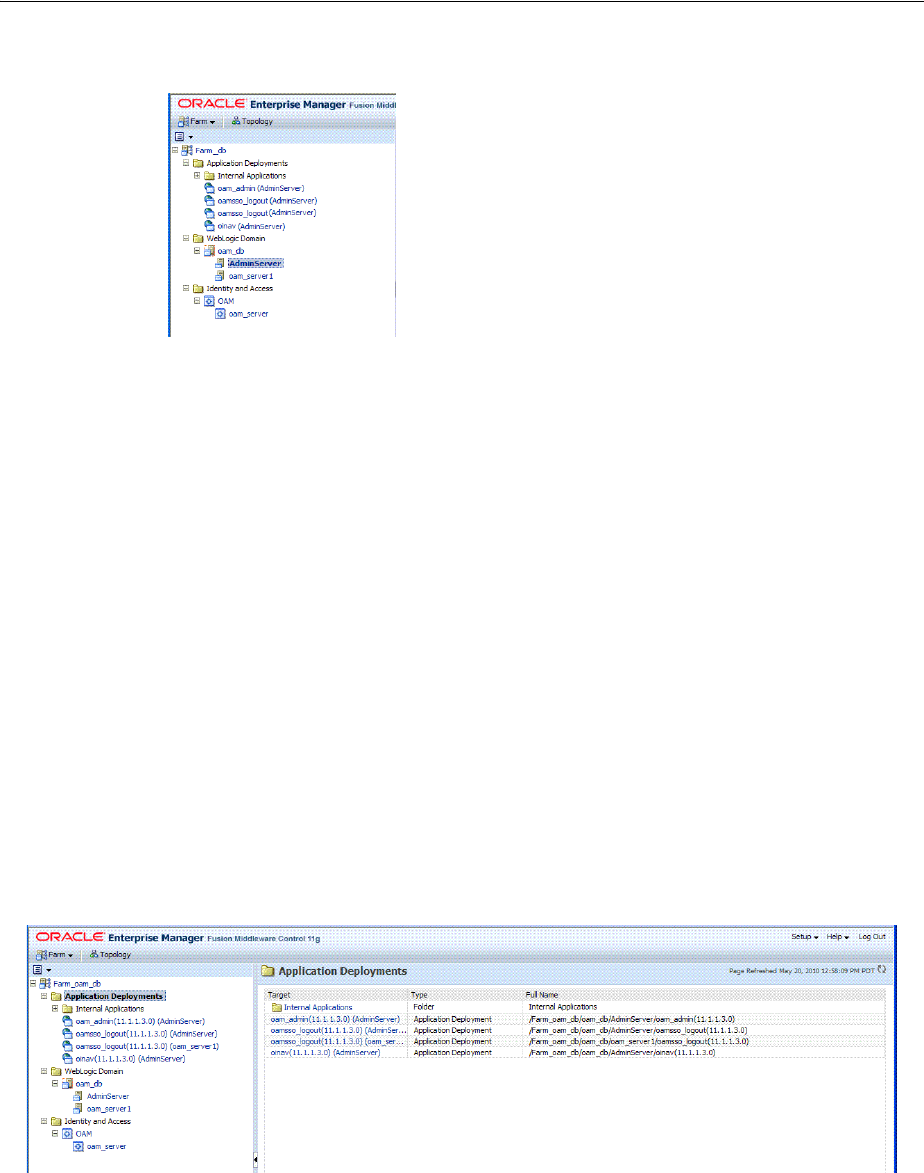Collapse Identity and Access in Farm_oam_db tree
The image size is (924, 1173).
pos(44,1121)
